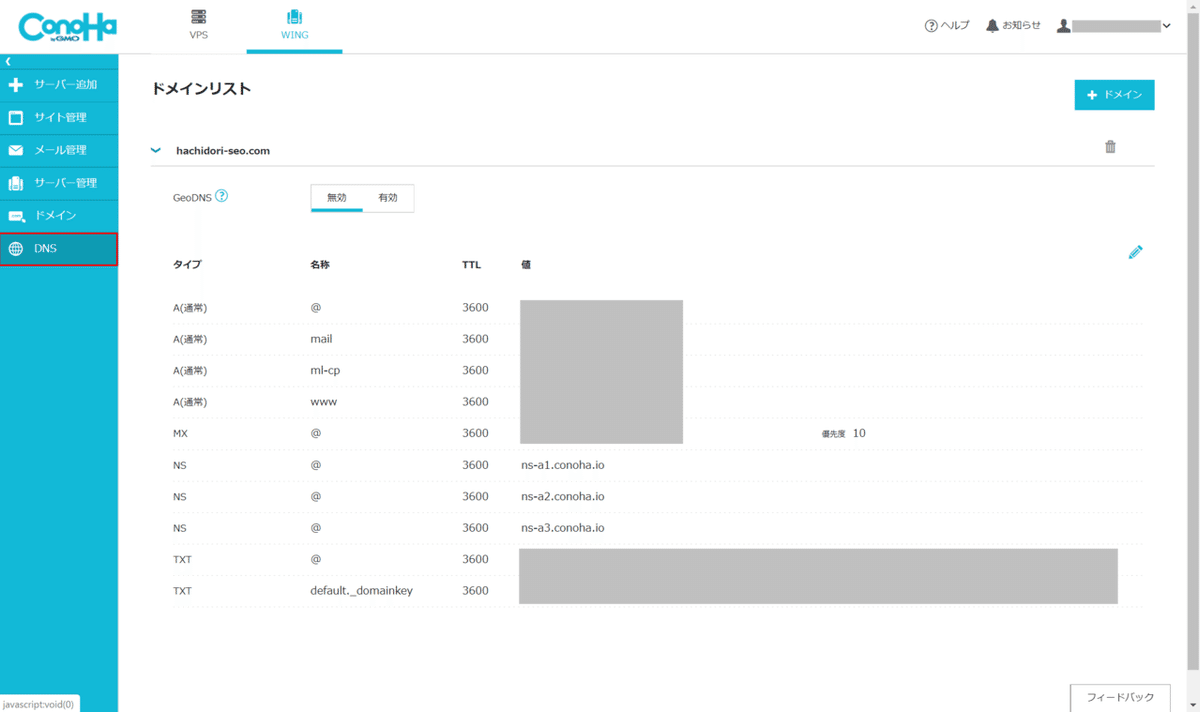This screenshot has width=1200, height=712.
Task: Click the GeoDNS help question icon
Action: pyautogui.click(x=222, y=196)
